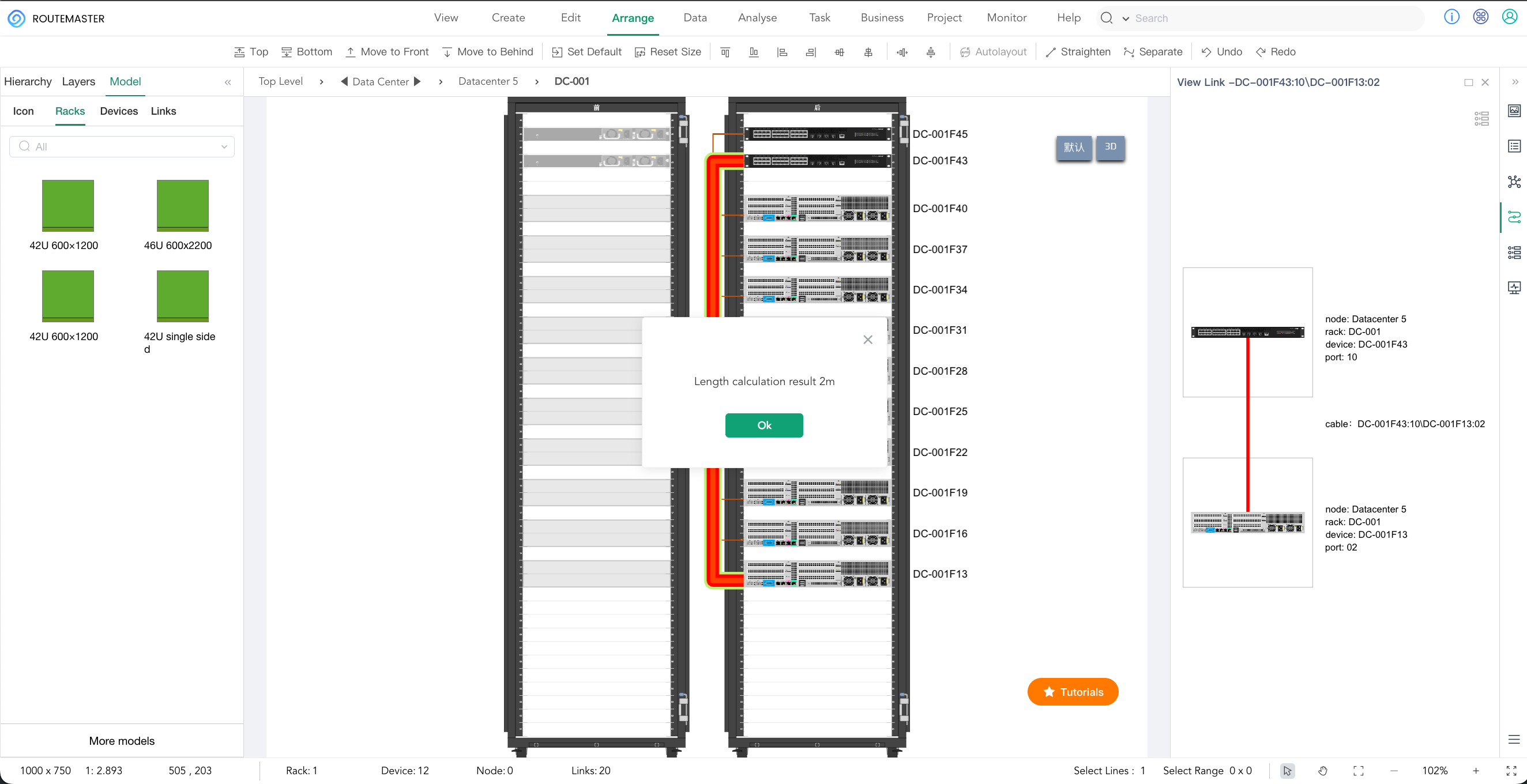Toggle the list view icon in View Link panel

(x=1481, y=119)
